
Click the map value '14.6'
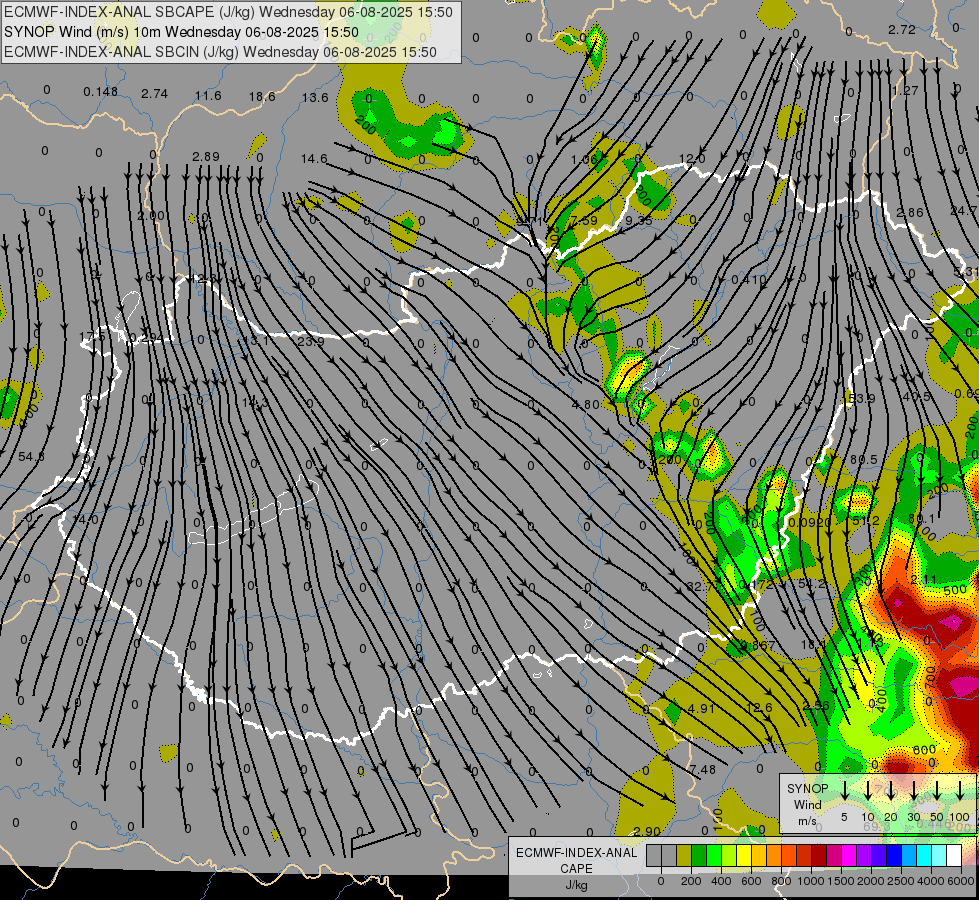pyautogui.click(x=314, y=159)
